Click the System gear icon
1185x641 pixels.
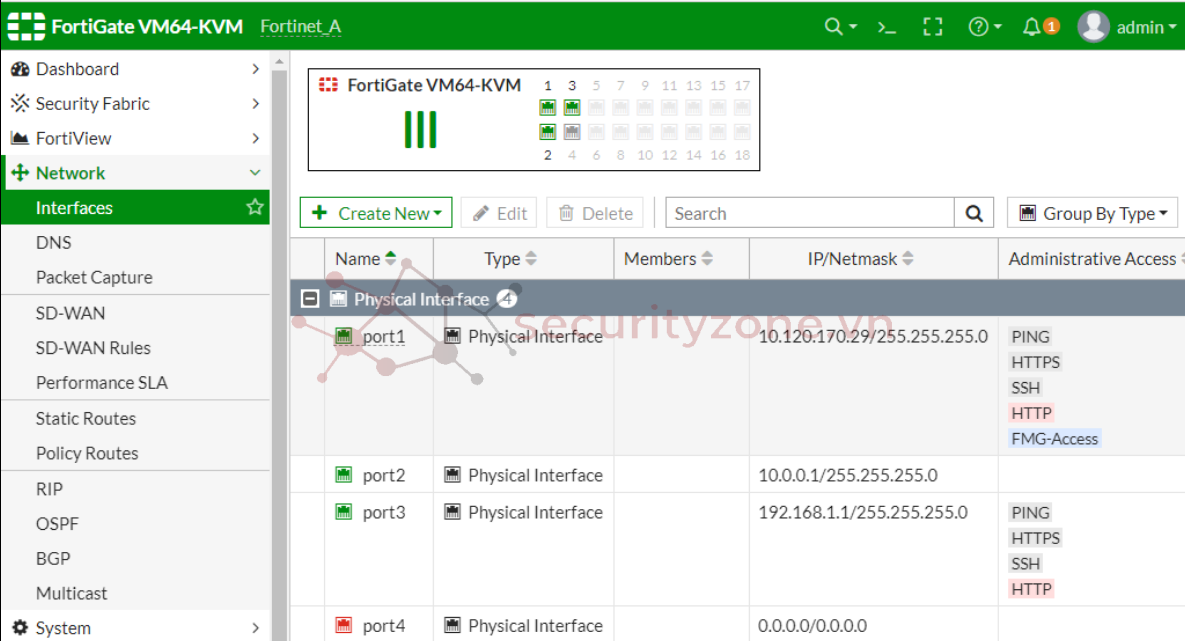point(20,627)
